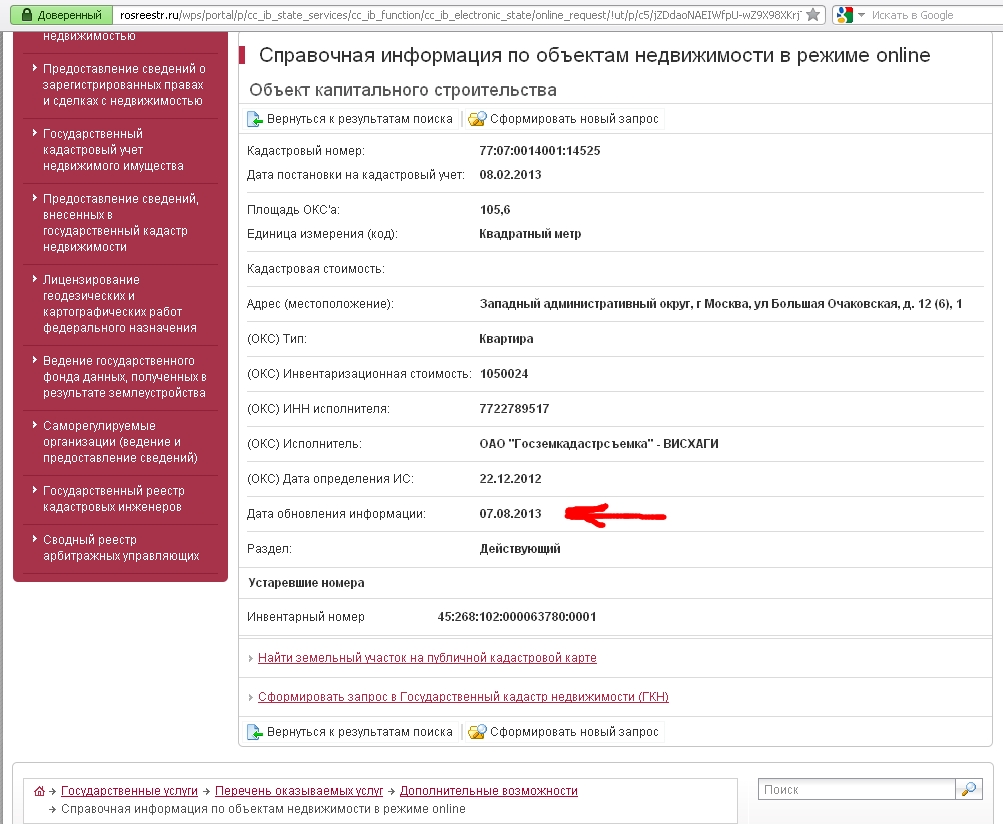Follow 'Сформировать запрос в Государственный кадастр недвижимости' link
Screen dimensions: 1003x824
pyautogui.click(x=463, y=697)
